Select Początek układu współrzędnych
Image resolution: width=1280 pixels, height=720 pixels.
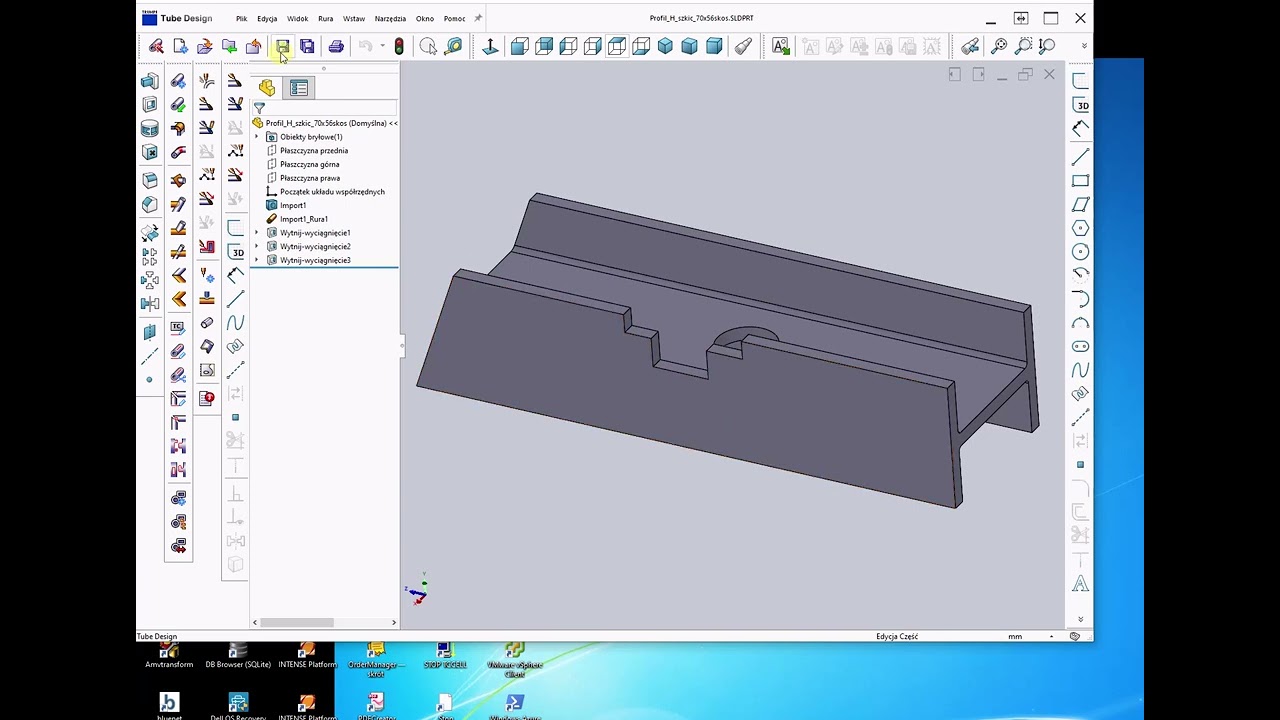point(332,192)
